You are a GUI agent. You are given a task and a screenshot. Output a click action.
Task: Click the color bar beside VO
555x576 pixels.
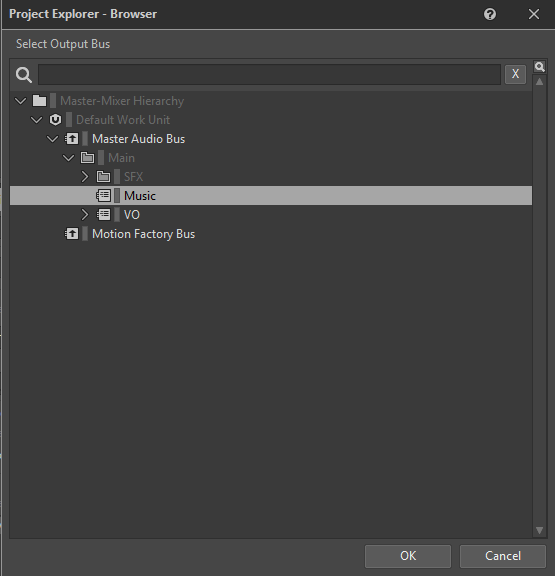(117, 215)
